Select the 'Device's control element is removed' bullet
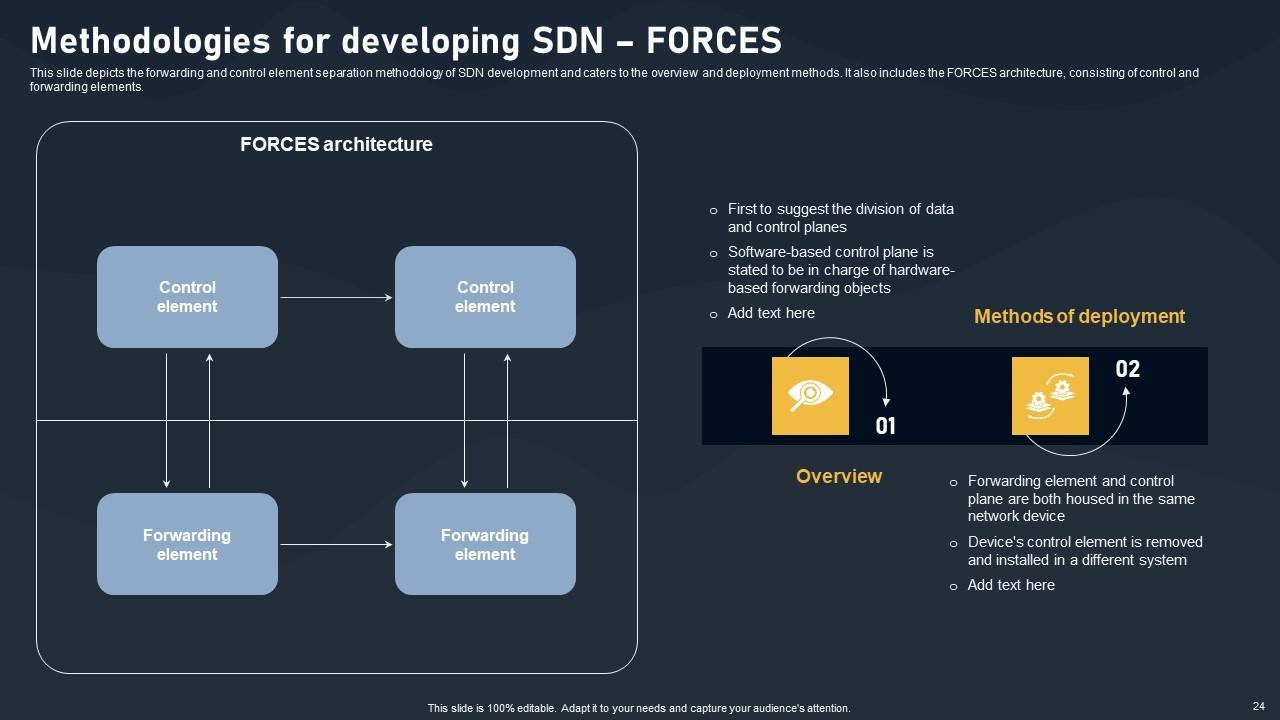Screen dimensions: 1280x720 [1085, 551]
